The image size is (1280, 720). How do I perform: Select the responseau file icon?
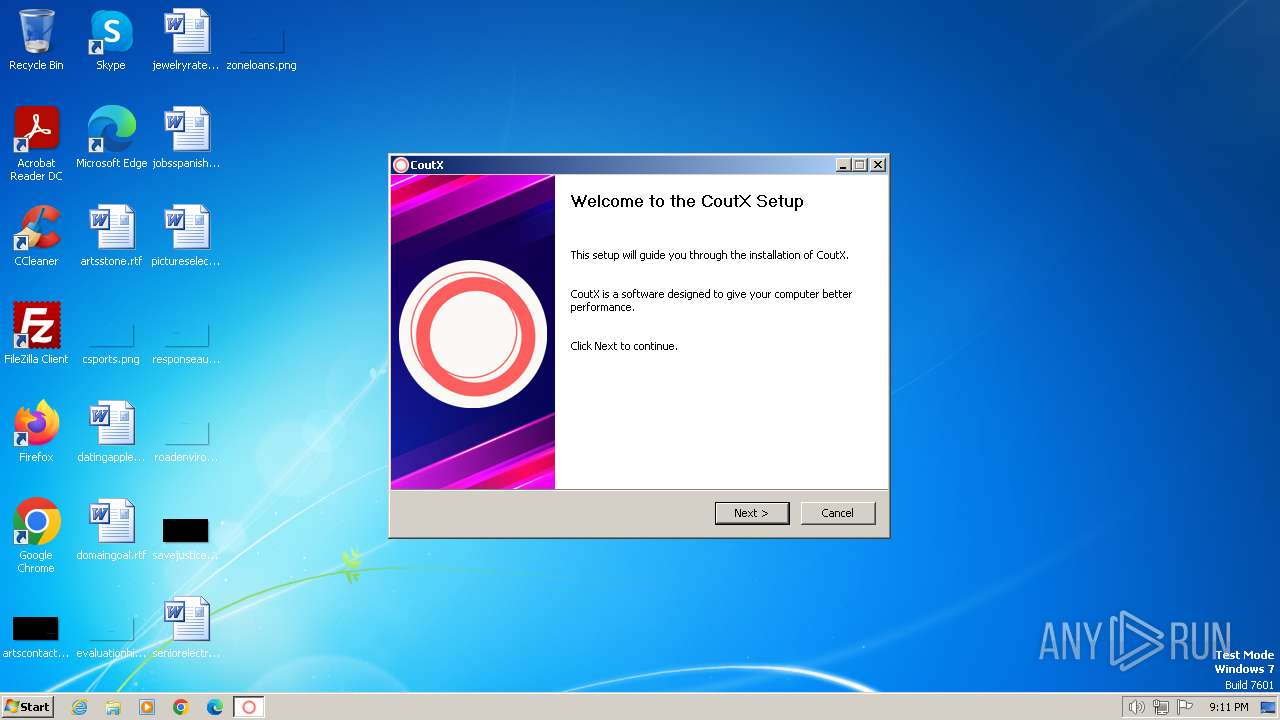(186, 342)
